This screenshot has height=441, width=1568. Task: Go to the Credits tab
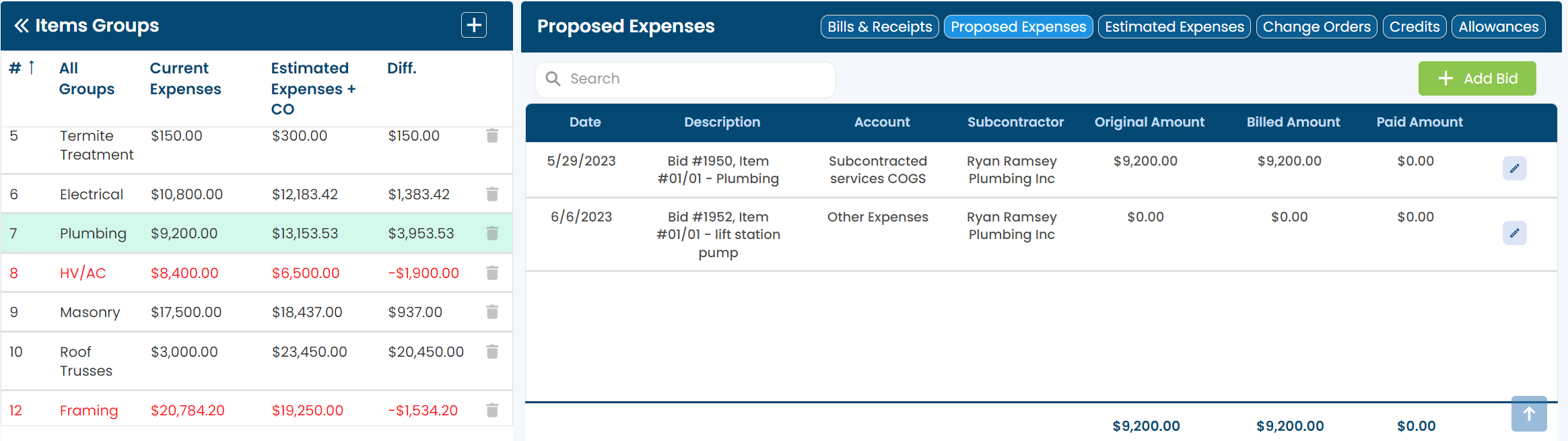[x=1414, y=27]
